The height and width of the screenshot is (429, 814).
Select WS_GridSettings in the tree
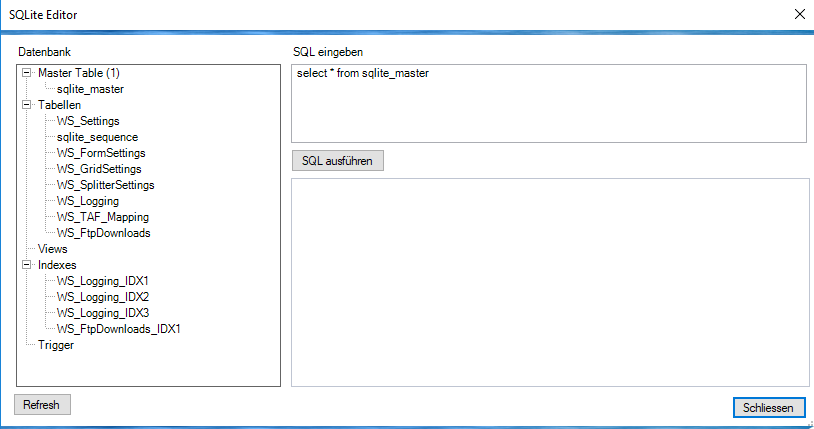[99, 169]
